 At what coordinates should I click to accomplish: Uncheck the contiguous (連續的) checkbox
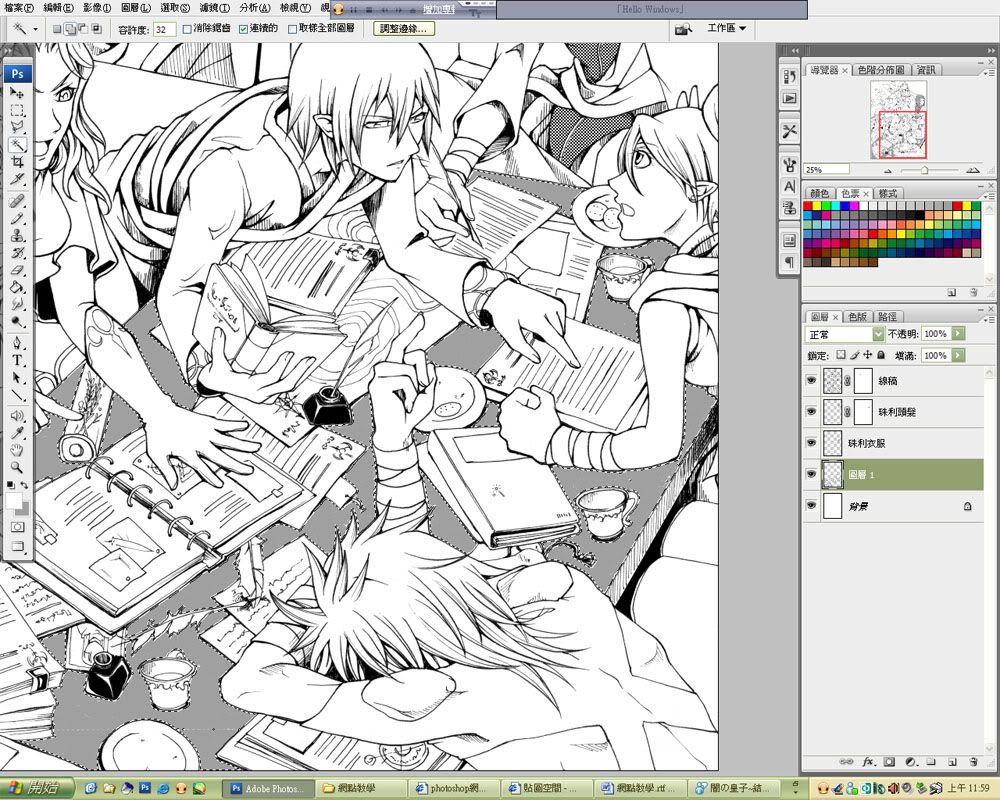243,29
